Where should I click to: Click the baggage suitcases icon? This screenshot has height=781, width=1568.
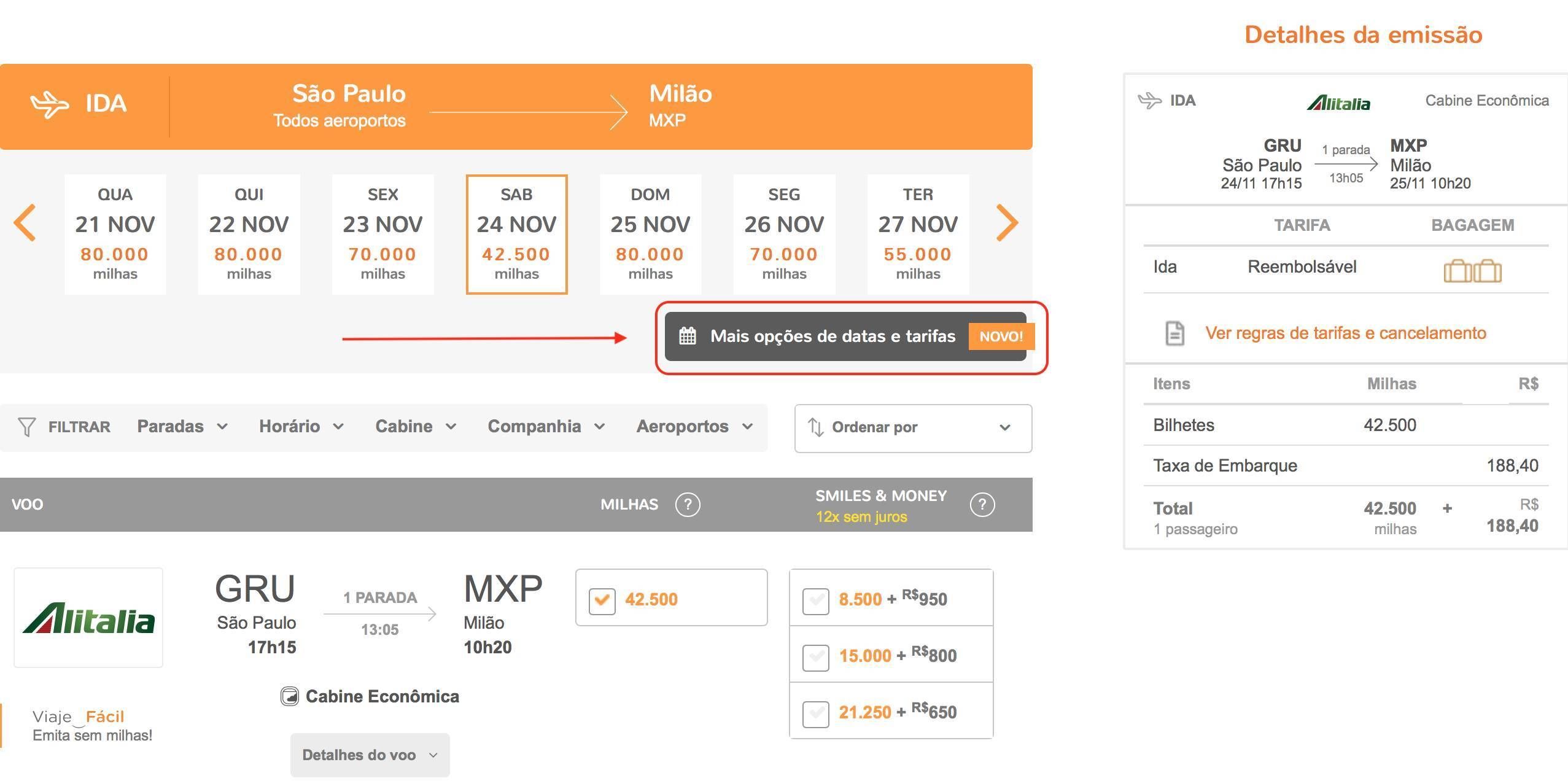click(1472, 270)
